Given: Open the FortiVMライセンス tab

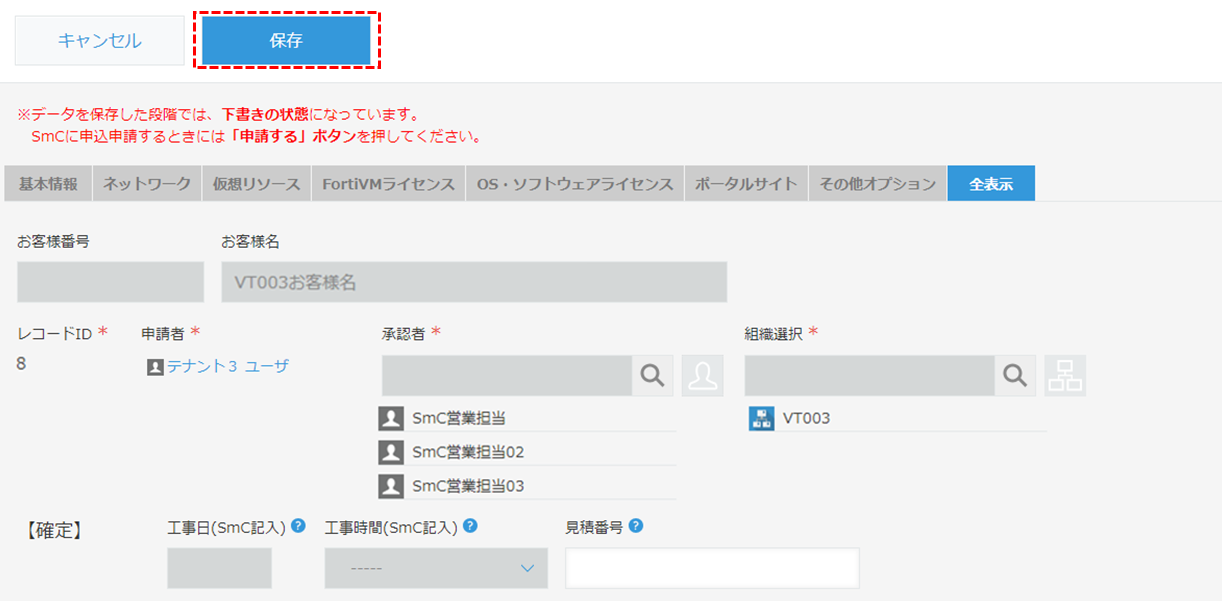Looking at the screenshot, I should (x=388, y=184).
